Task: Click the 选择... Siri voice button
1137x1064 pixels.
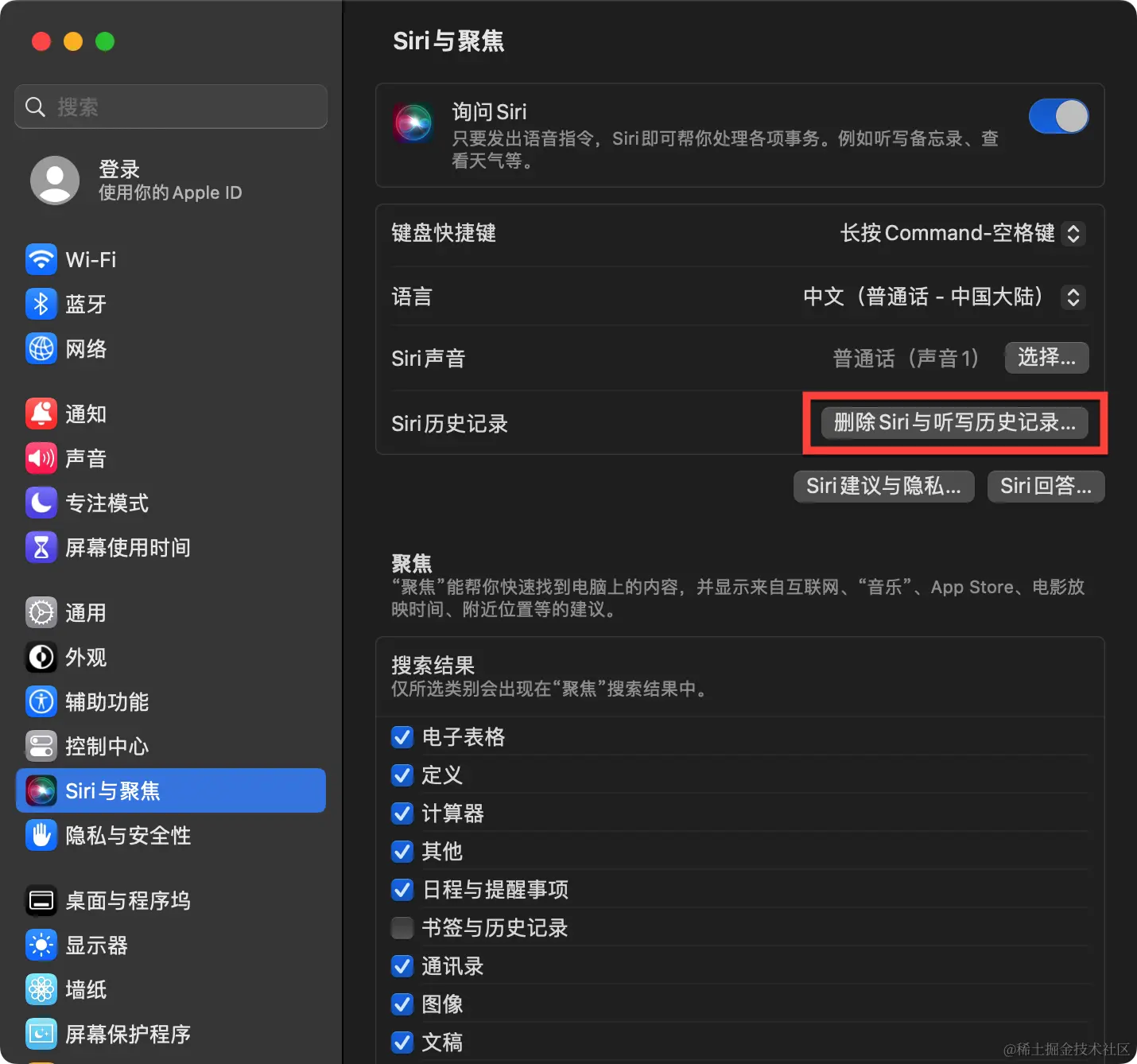Action: 1047,357
